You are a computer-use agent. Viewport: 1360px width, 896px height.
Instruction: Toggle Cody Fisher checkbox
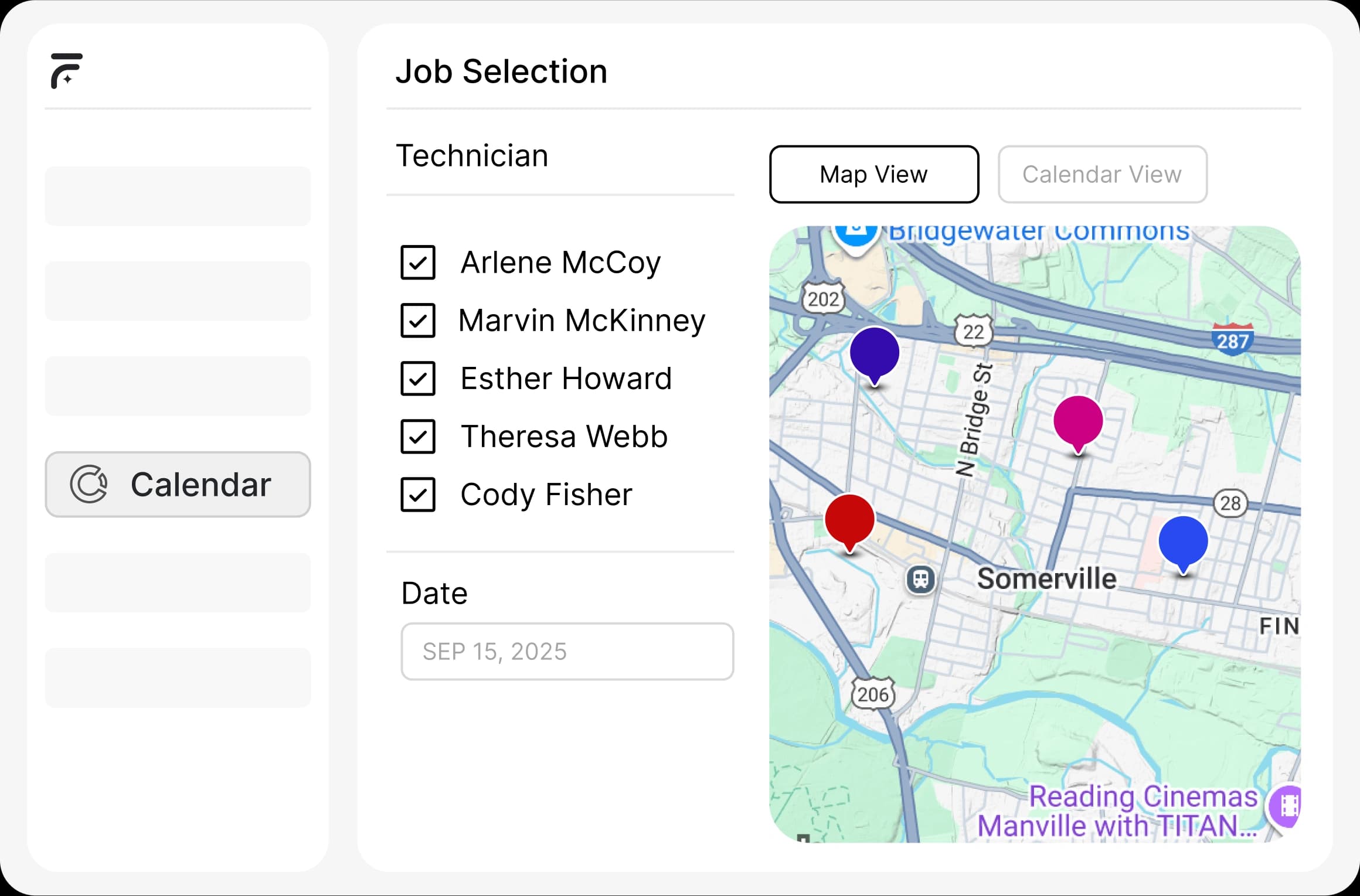(418, 495)
